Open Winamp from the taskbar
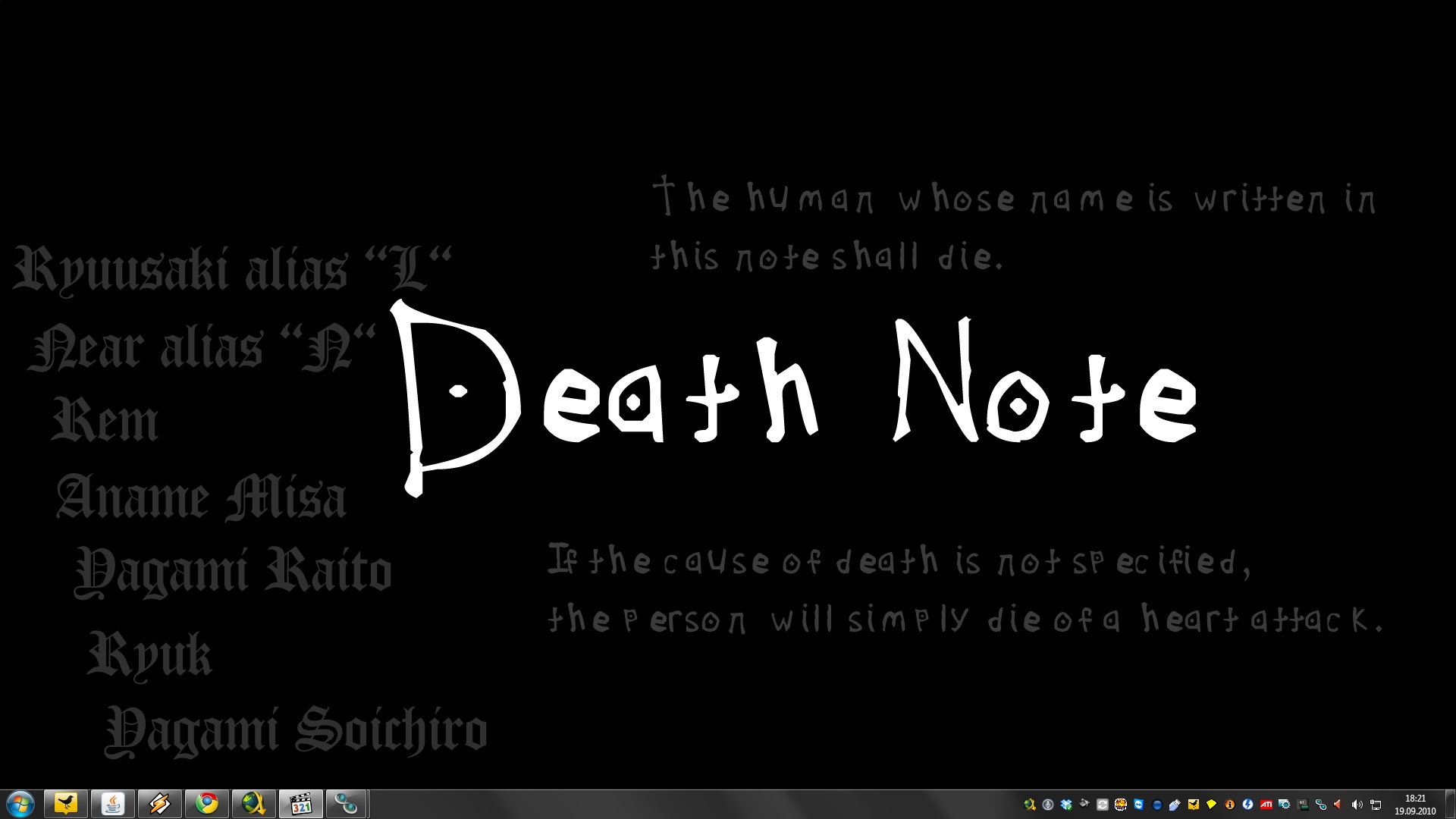Screen dimensions: 1456x819 159,803
